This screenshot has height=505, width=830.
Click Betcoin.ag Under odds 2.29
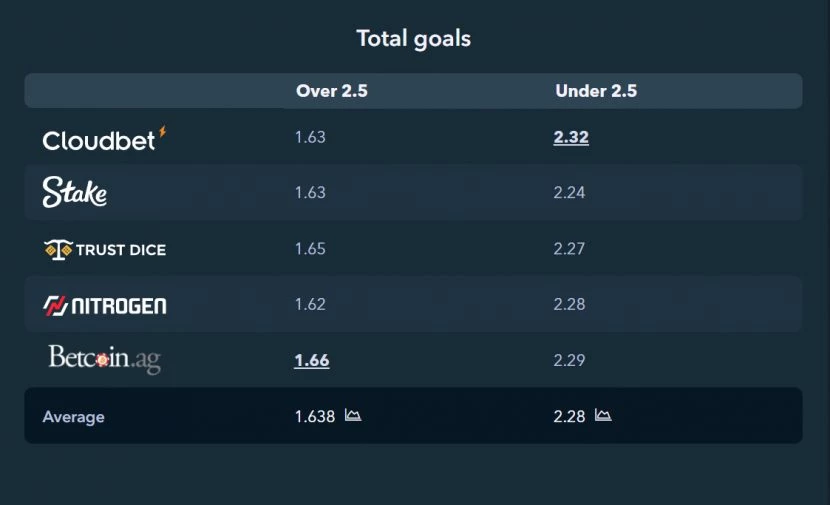(570, 360)
